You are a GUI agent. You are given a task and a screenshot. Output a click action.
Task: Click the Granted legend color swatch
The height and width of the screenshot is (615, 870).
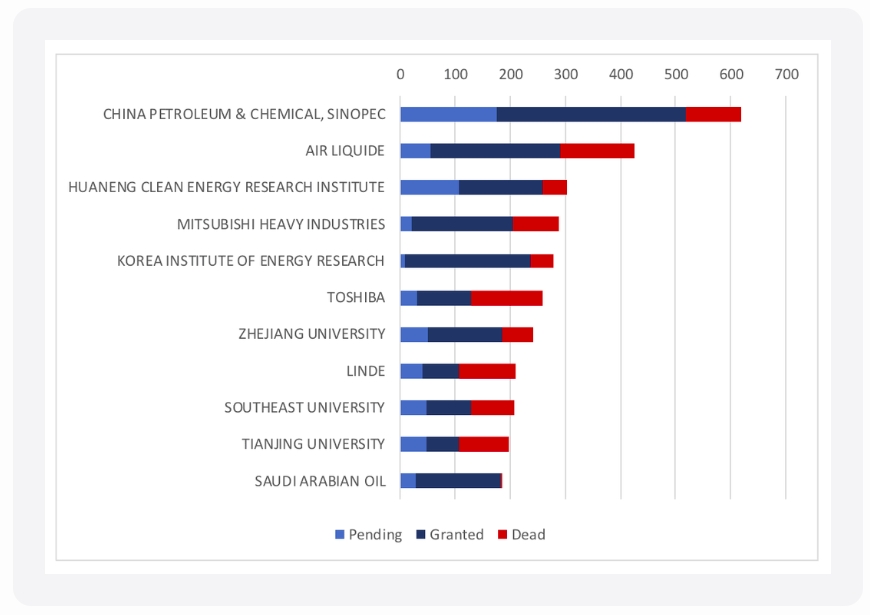click(420, 535)
